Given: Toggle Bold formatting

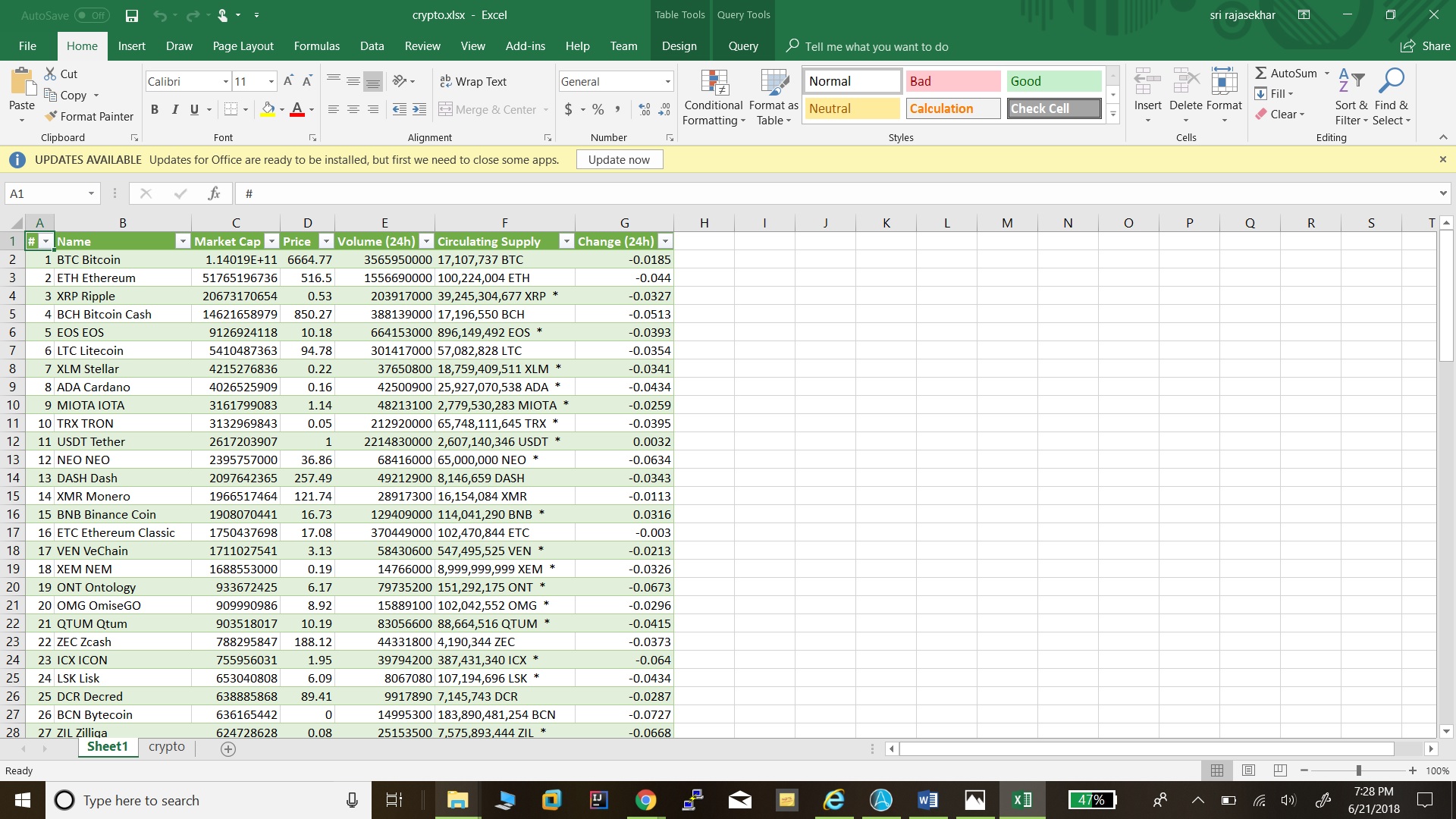Looking at the screenshot, I should [x=155, y=109].
